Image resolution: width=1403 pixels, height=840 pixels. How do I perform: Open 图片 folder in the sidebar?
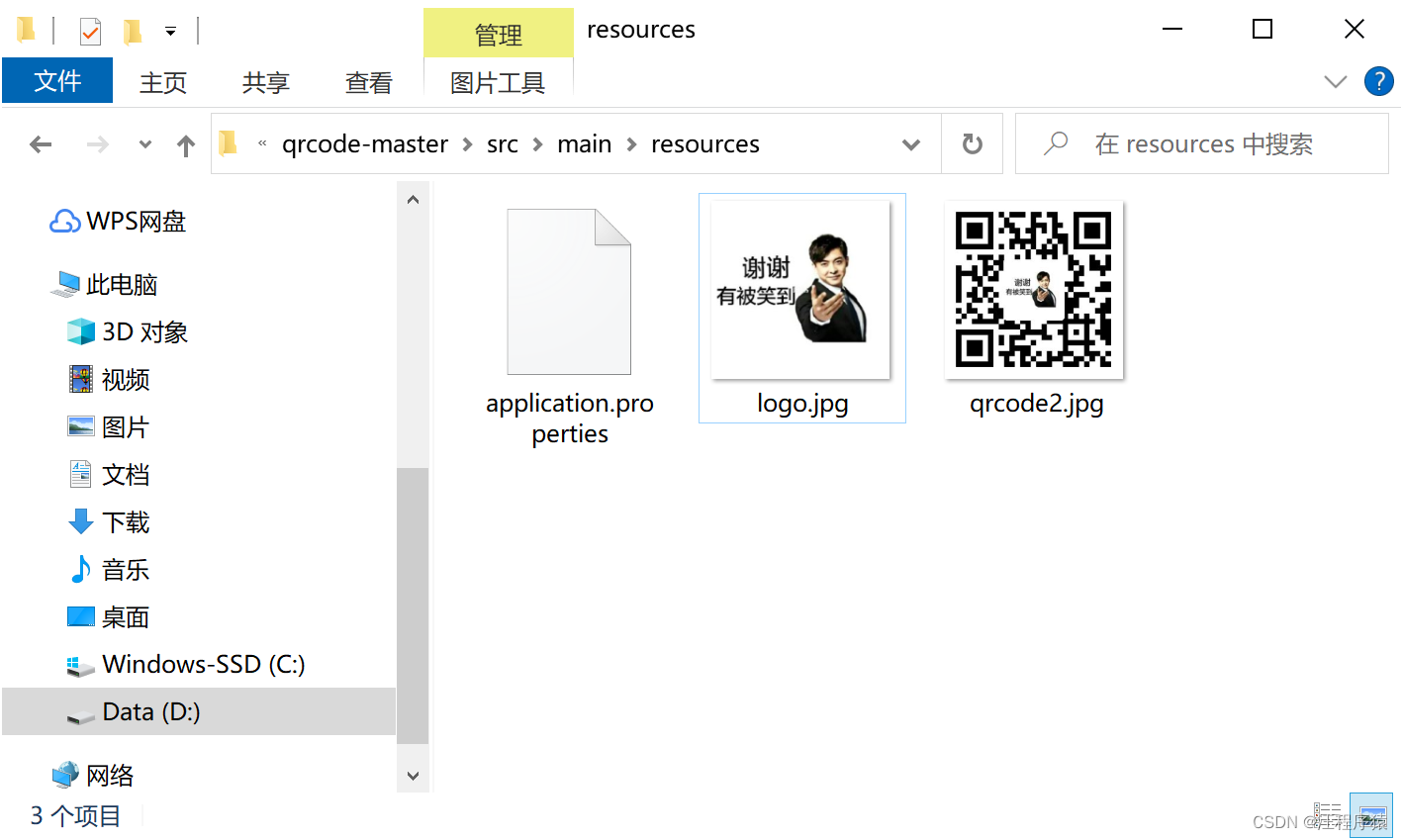126,427
